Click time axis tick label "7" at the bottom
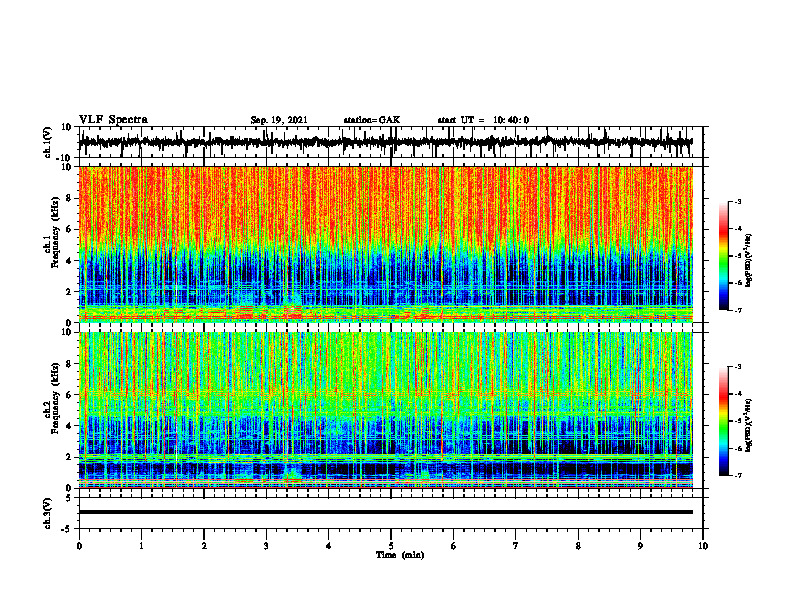The image size is (792, 612). (516, 546)
